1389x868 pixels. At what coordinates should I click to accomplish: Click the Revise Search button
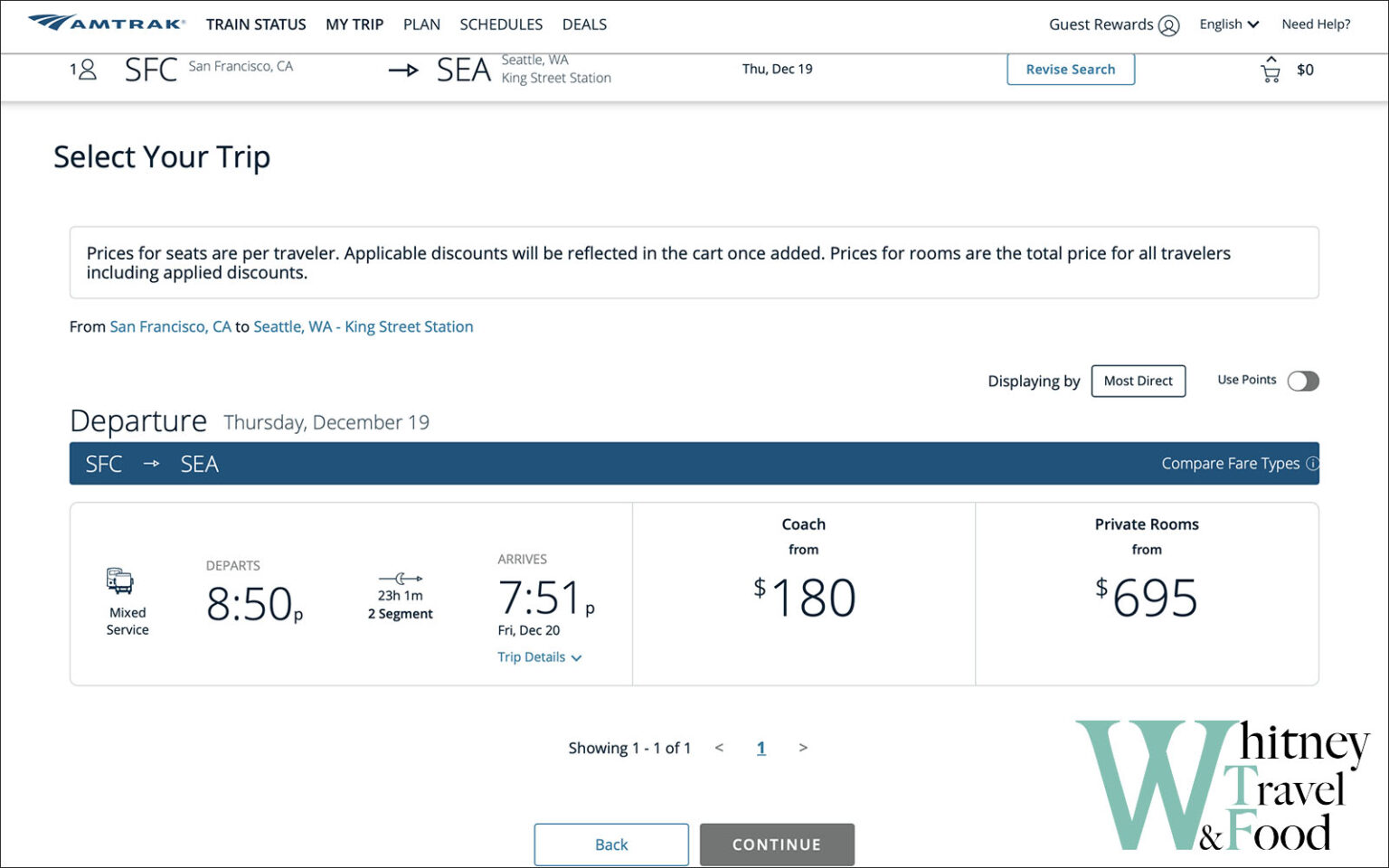pos(1071,70)
